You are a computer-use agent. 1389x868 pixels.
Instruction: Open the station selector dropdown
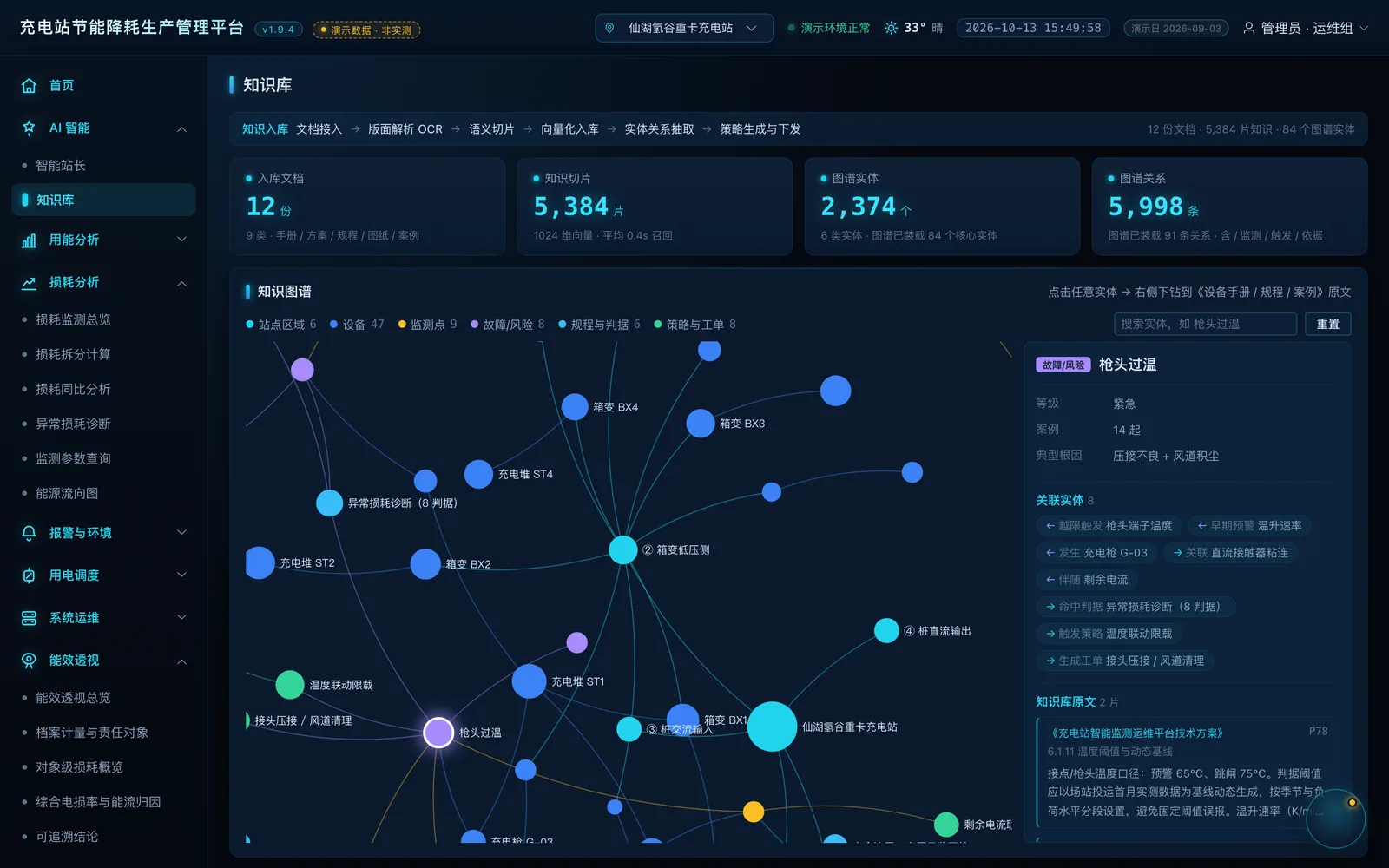click(x=684, y=28)
